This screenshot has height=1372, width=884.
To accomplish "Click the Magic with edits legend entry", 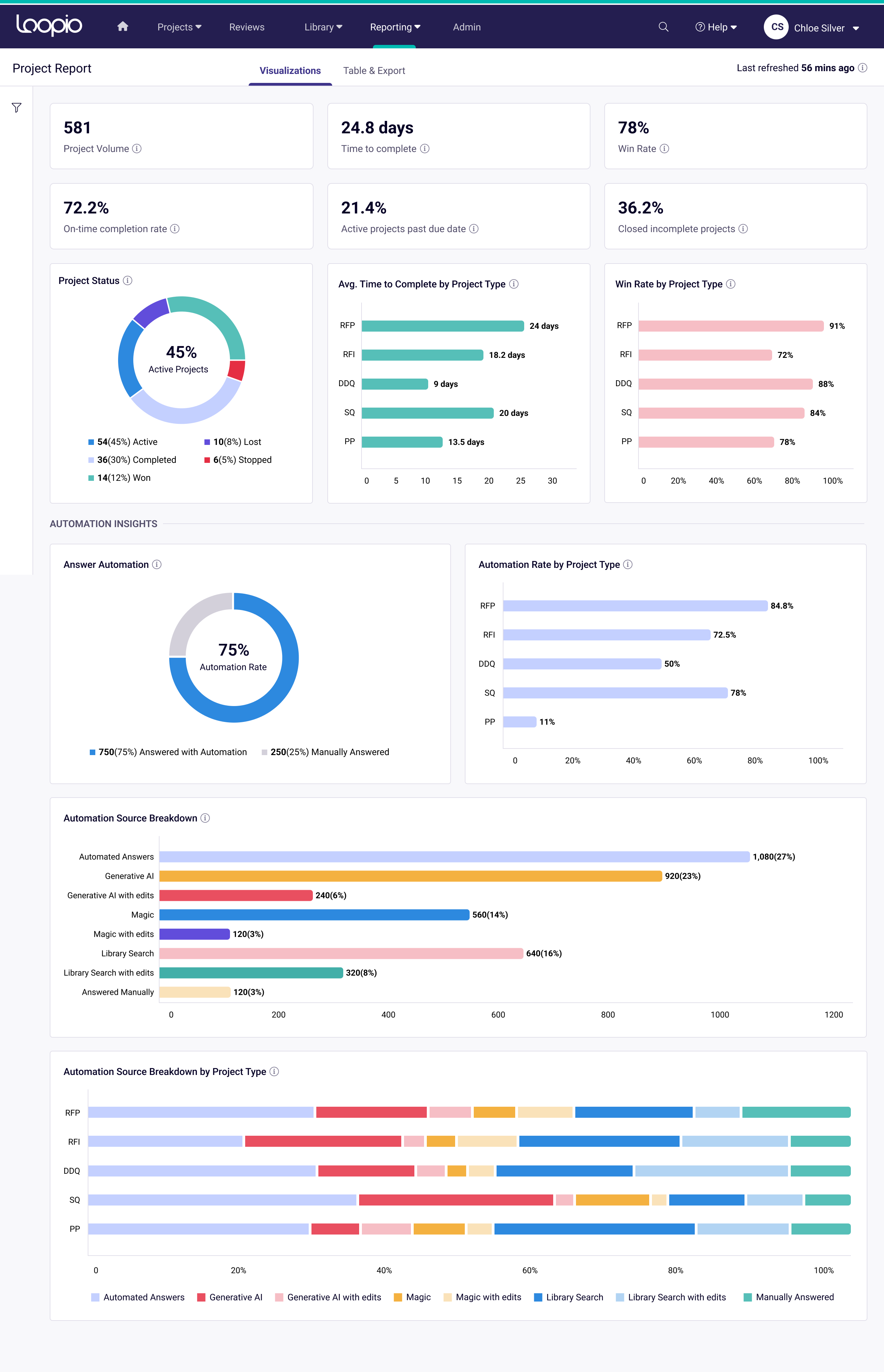I will tap(482, 1297).
